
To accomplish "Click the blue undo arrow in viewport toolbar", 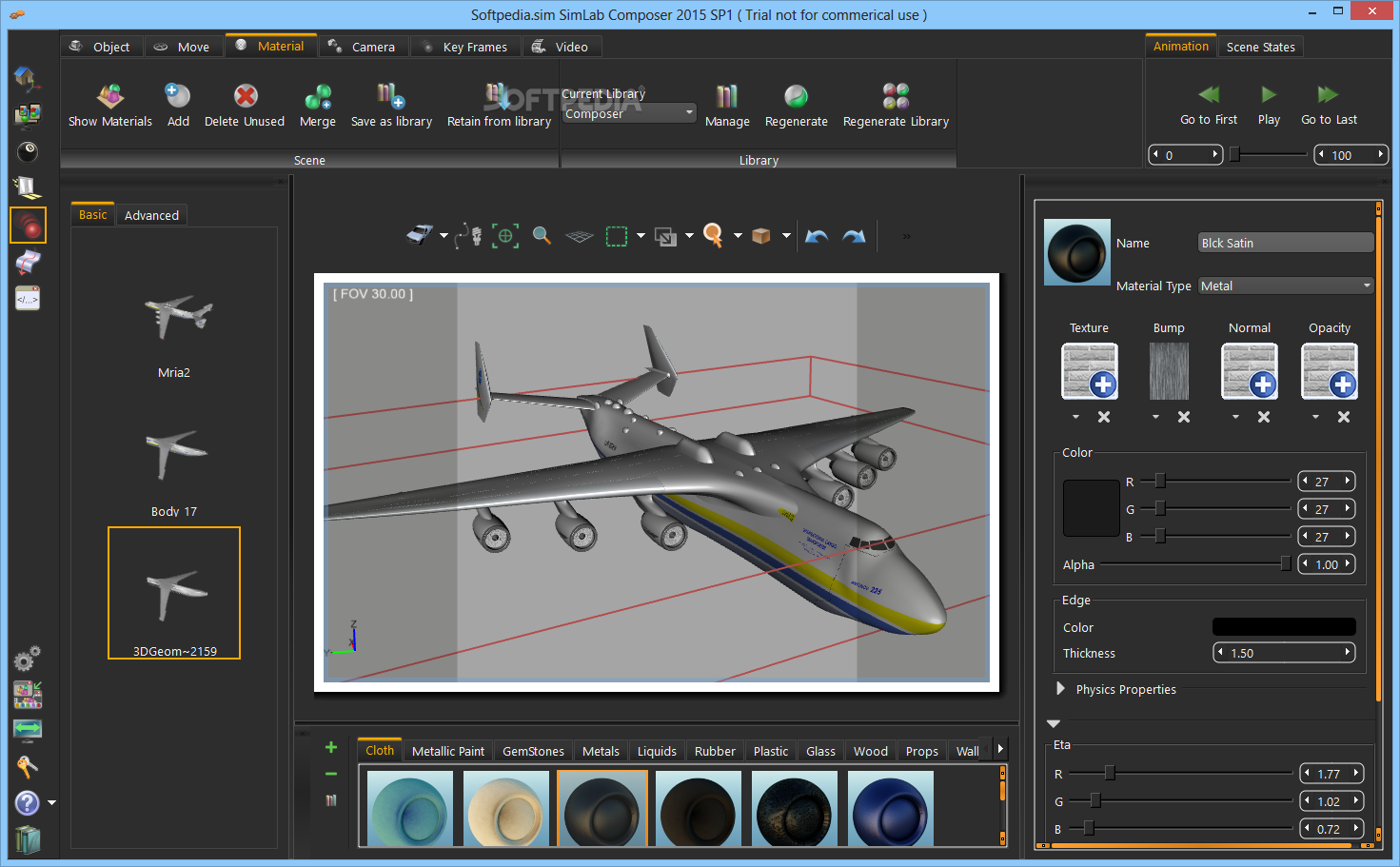I will 817,236.
